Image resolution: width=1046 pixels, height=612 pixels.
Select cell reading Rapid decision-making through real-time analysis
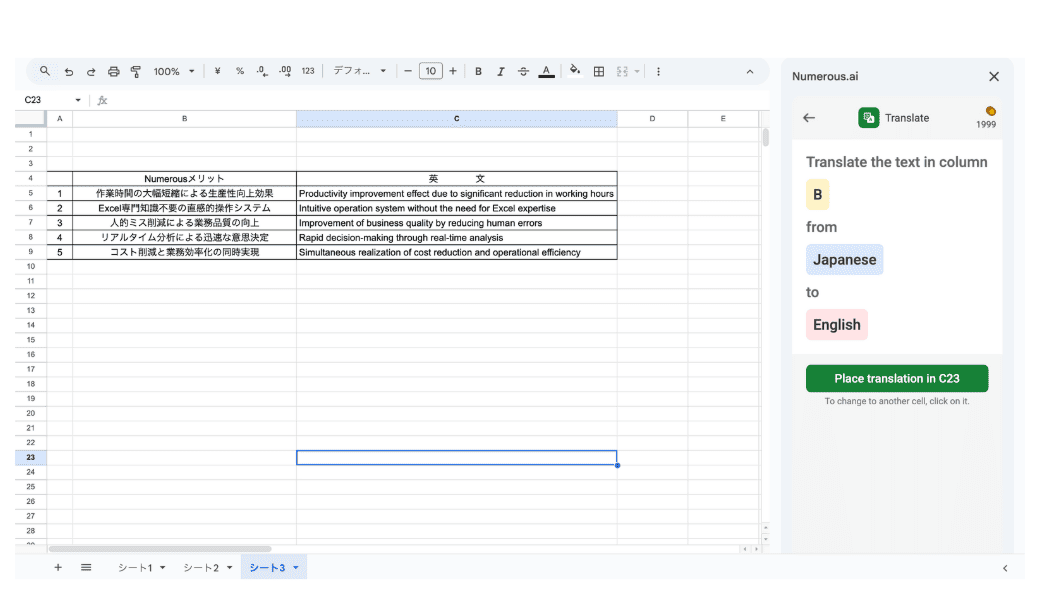click(x=456, y=238)
